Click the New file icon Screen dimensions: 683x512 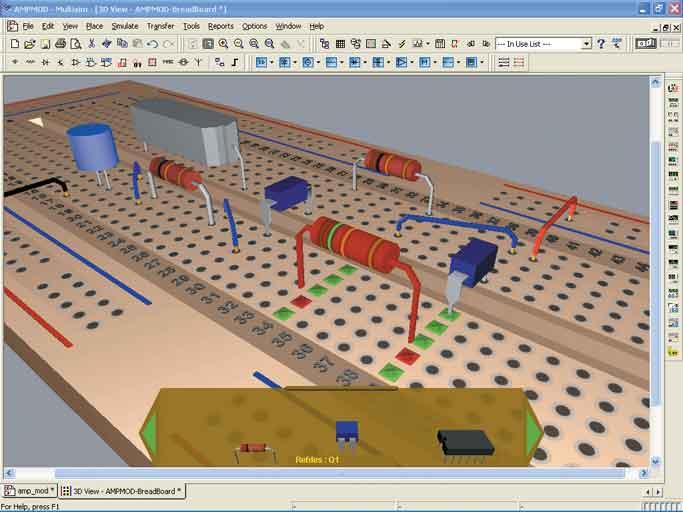pos(14,44)
